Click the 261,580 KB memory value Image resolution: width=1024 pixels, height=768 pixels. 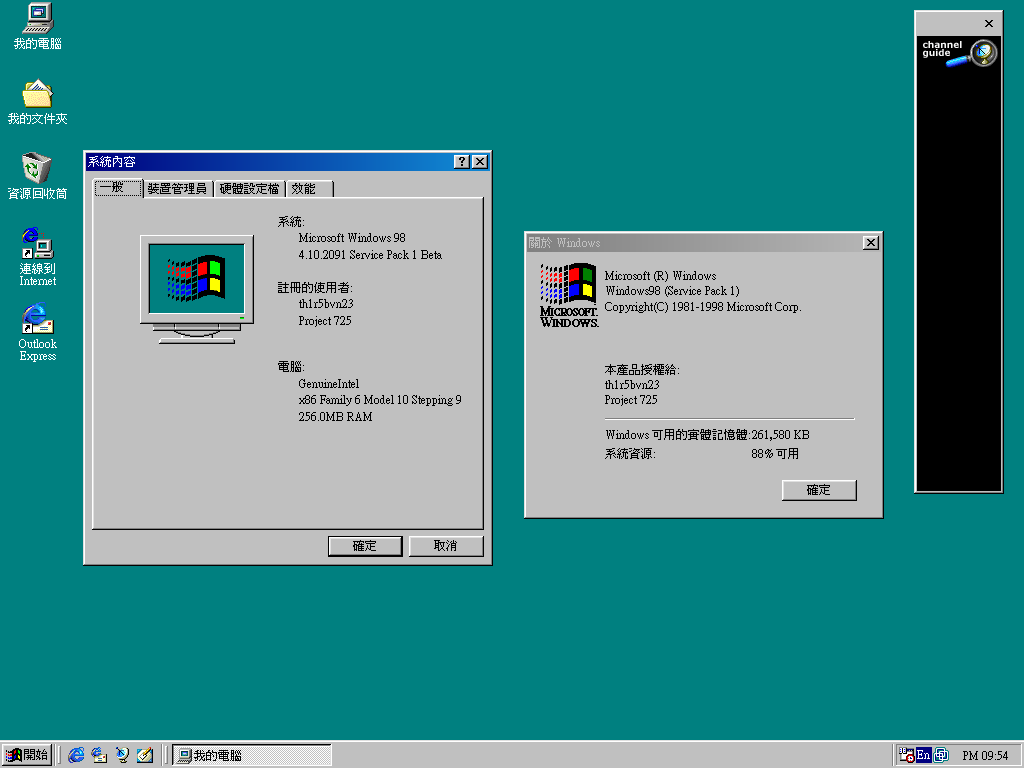pyautogui.click(x=780, y=434)
